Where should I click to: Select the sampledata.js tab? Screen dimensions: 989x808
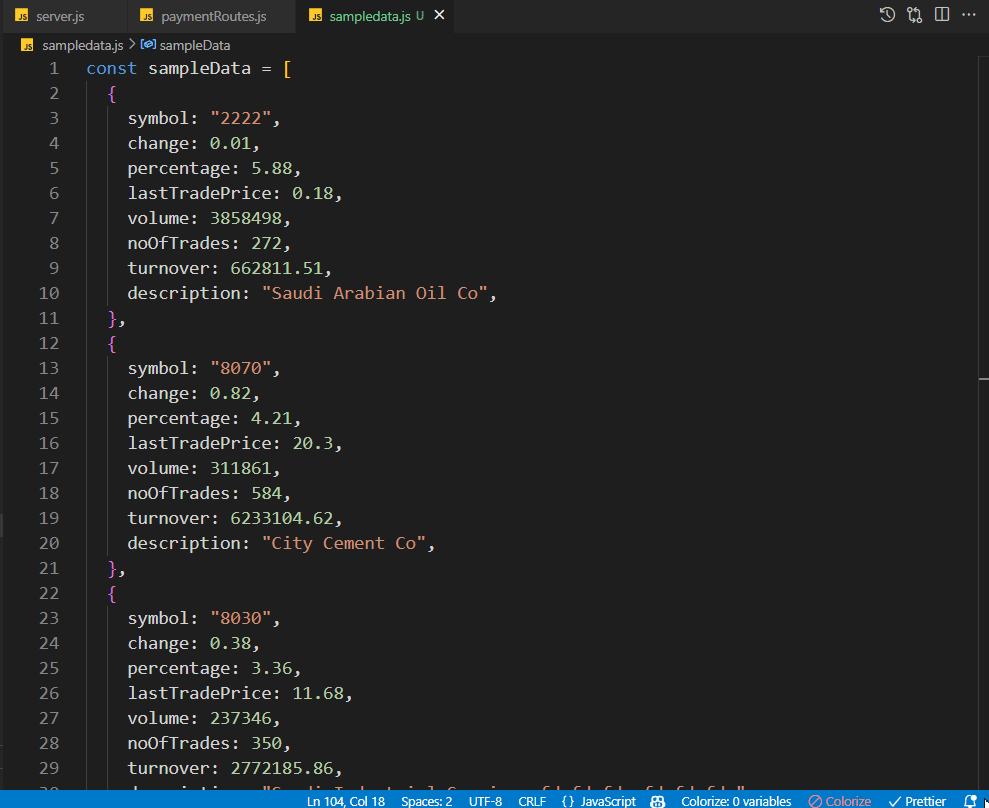(x=369, y=16)
